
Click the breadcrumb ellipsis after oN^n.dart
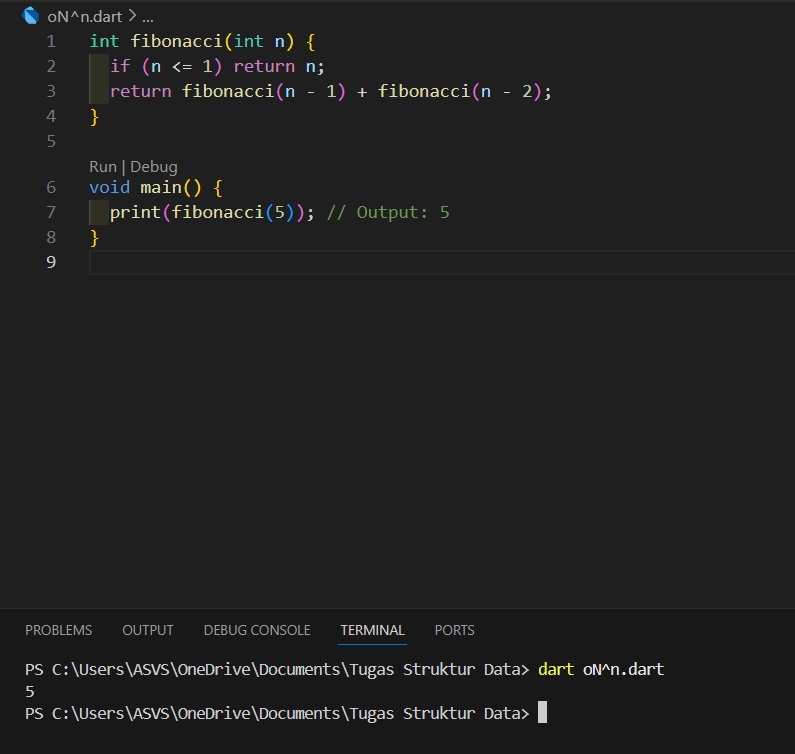point(148,17)
